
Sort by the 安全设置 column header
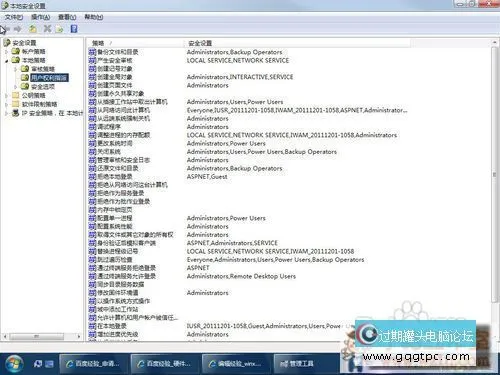(x=297, y=43)
